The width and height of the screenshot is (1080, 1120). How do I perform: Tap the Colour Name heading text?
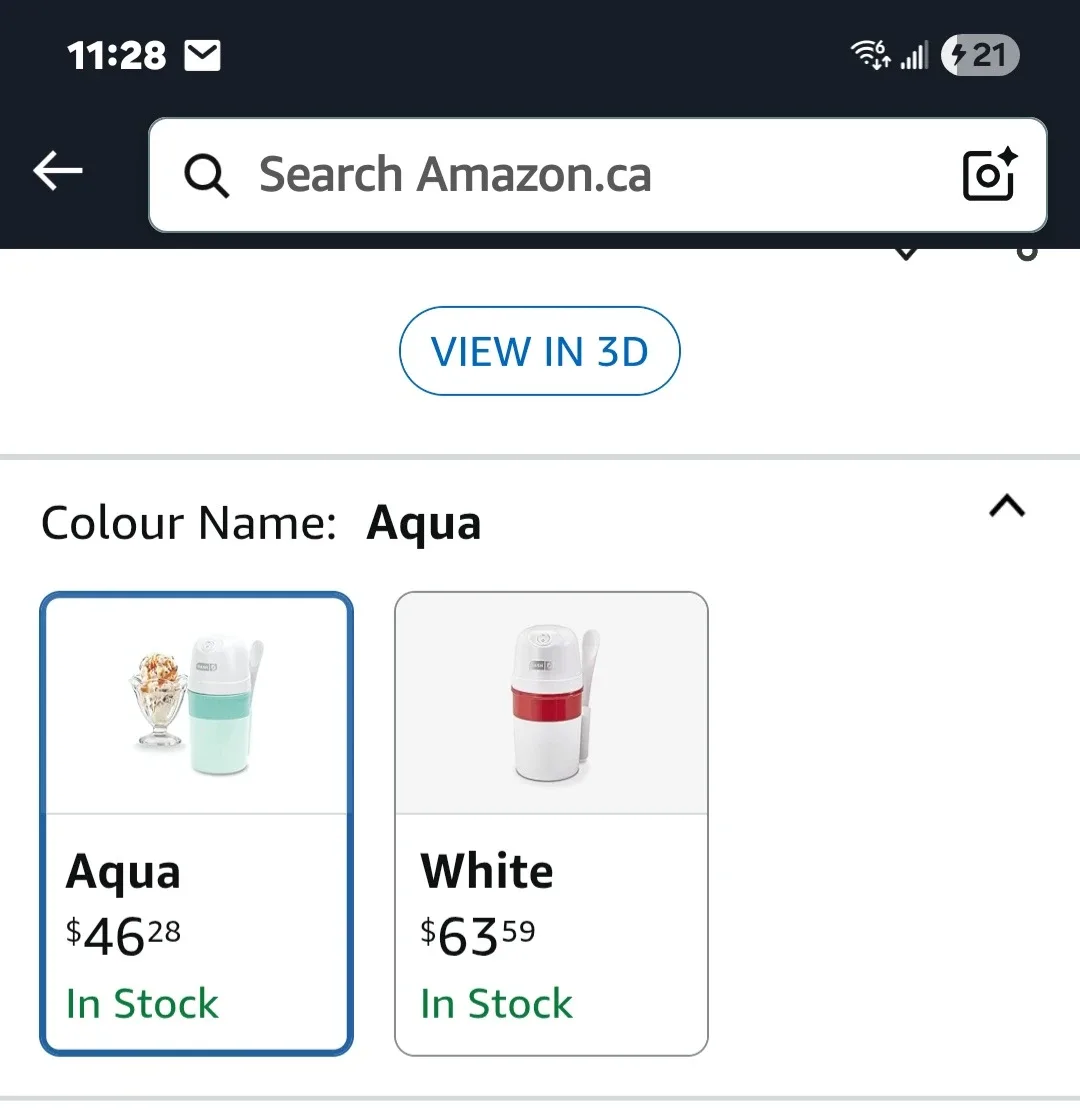pos(189,523)
